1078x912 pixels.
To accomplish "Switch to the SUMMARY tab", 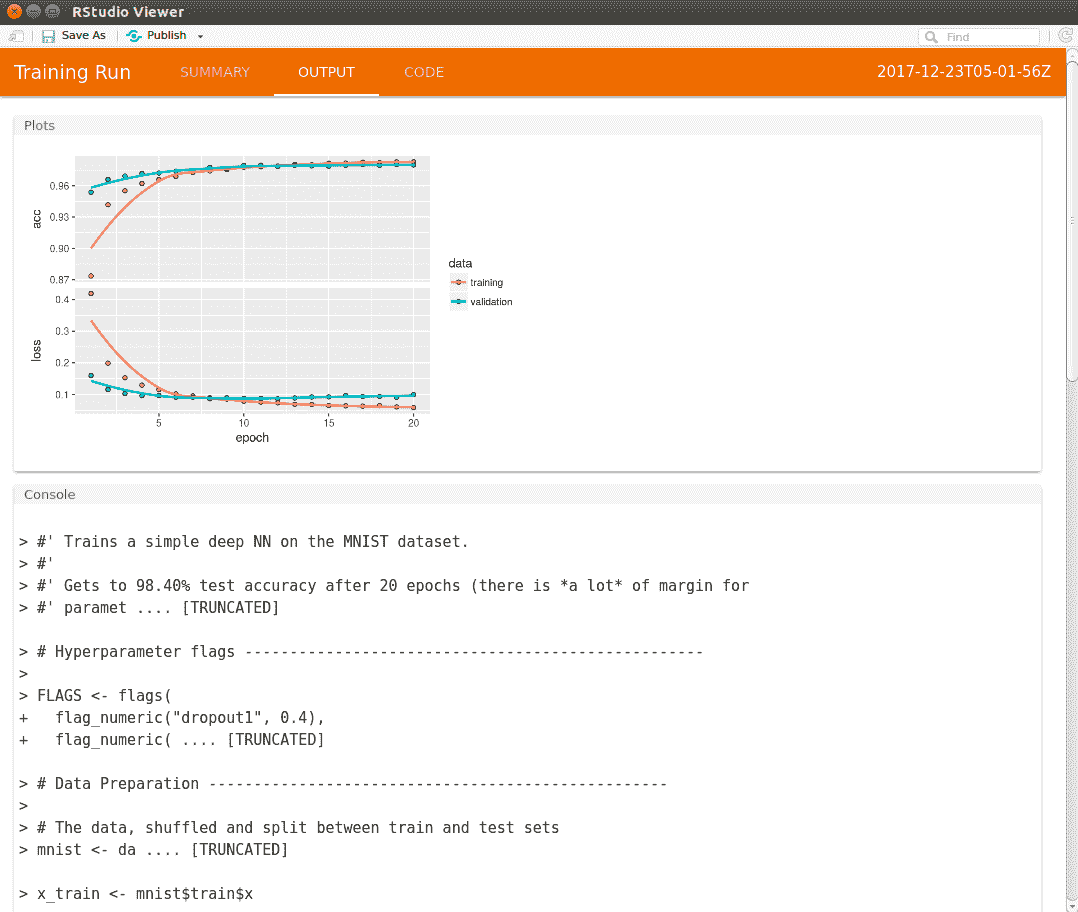I will (215, 72).
